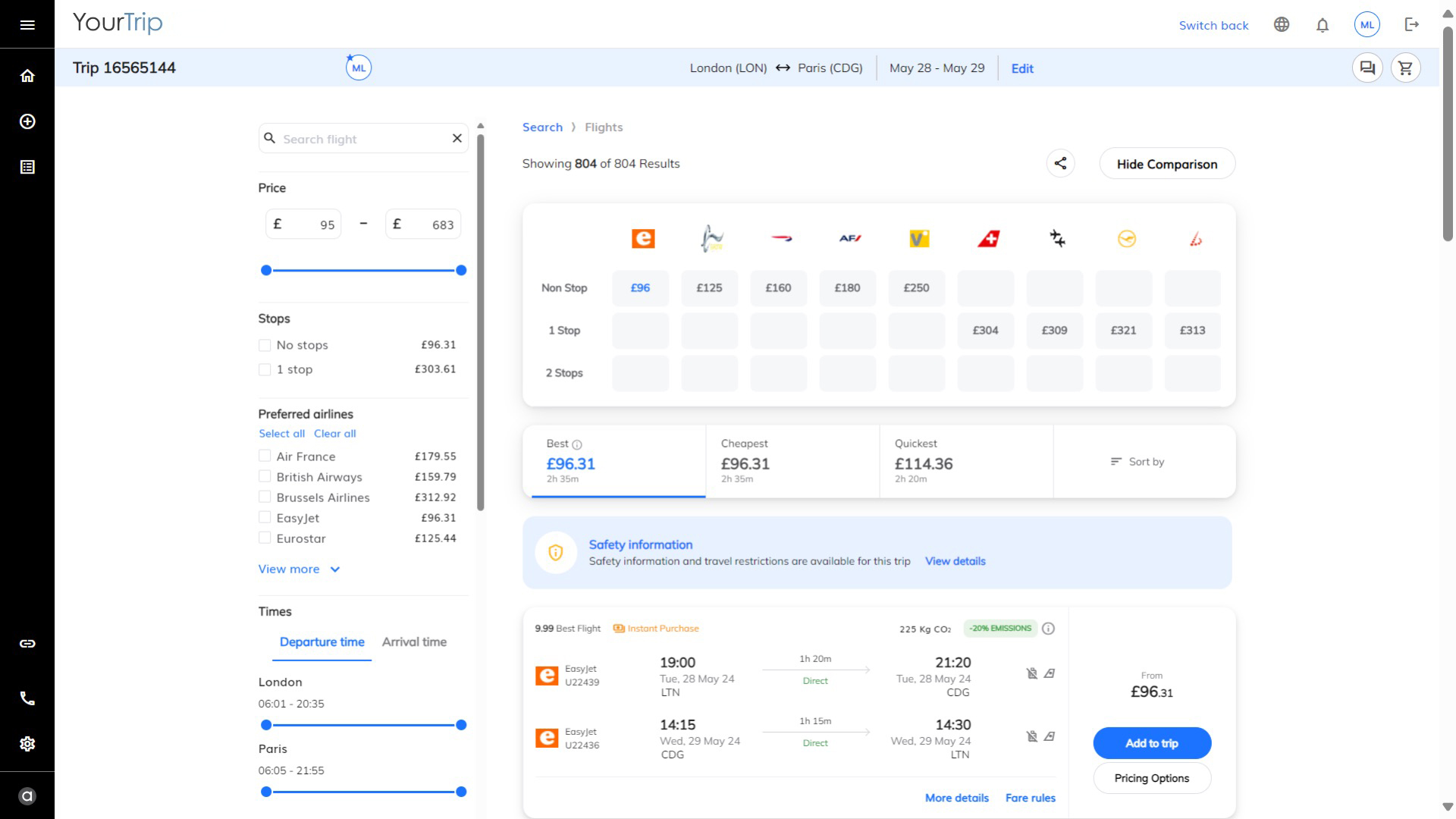Tick the British Airways checkbox
Viewport: 1456px width, 819px height.
pos(265,477)
